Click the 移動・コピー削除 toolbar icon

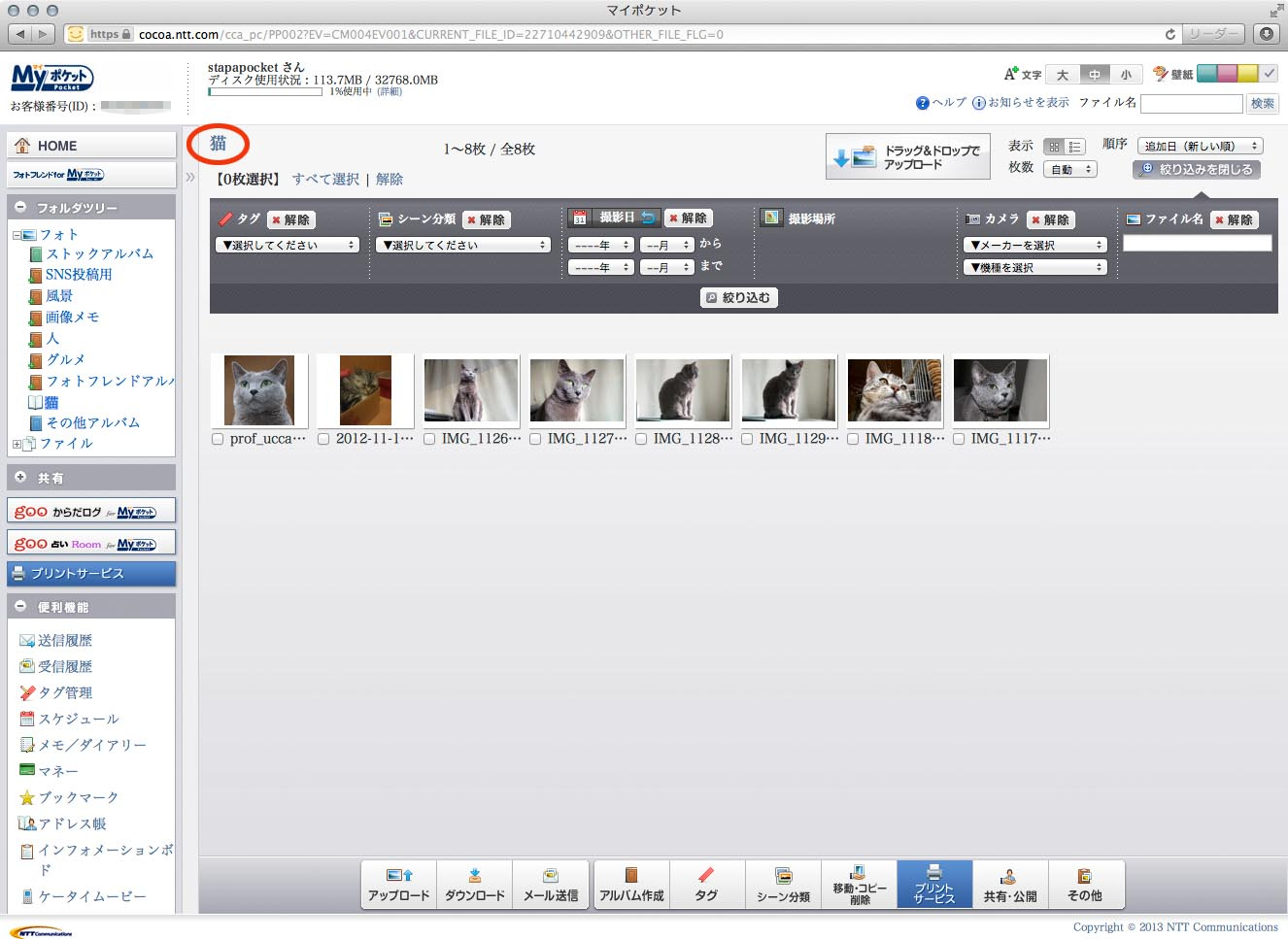[x=859, y=871]
